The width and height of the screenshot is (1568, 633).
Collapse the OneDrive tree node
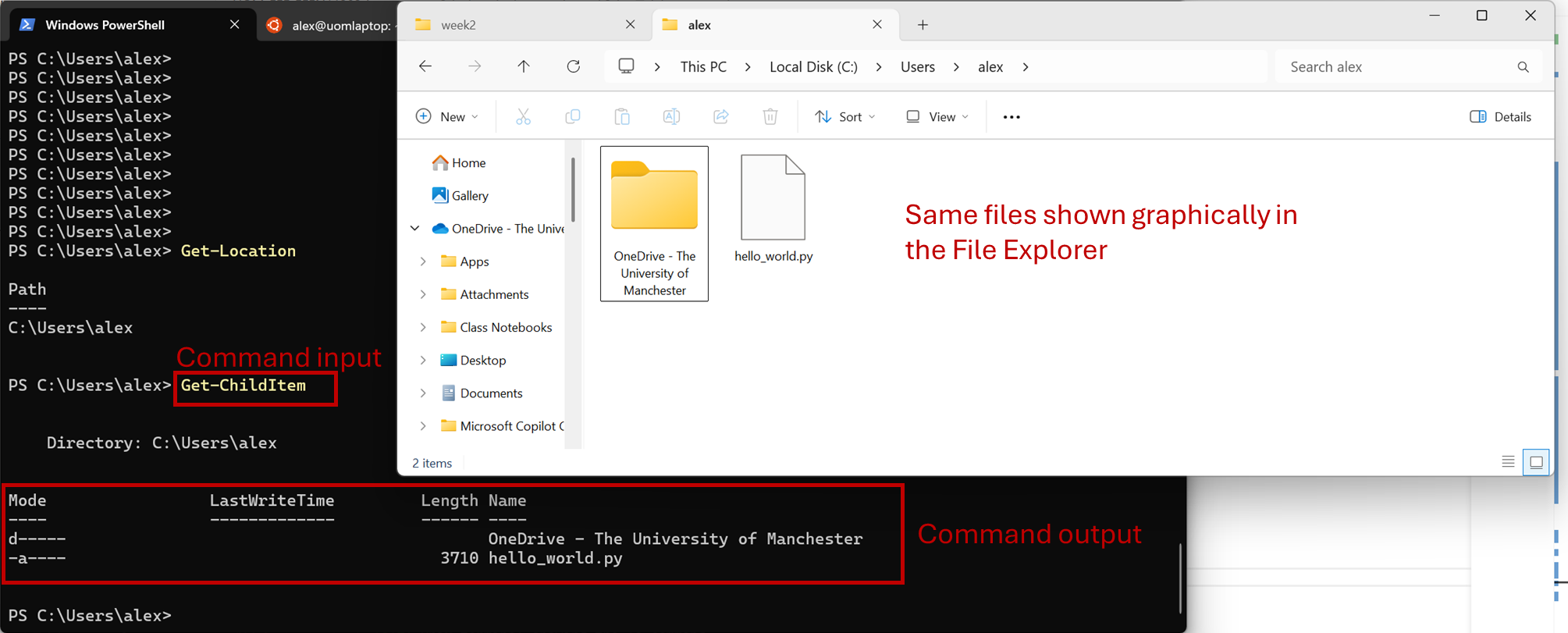point(415,229)
